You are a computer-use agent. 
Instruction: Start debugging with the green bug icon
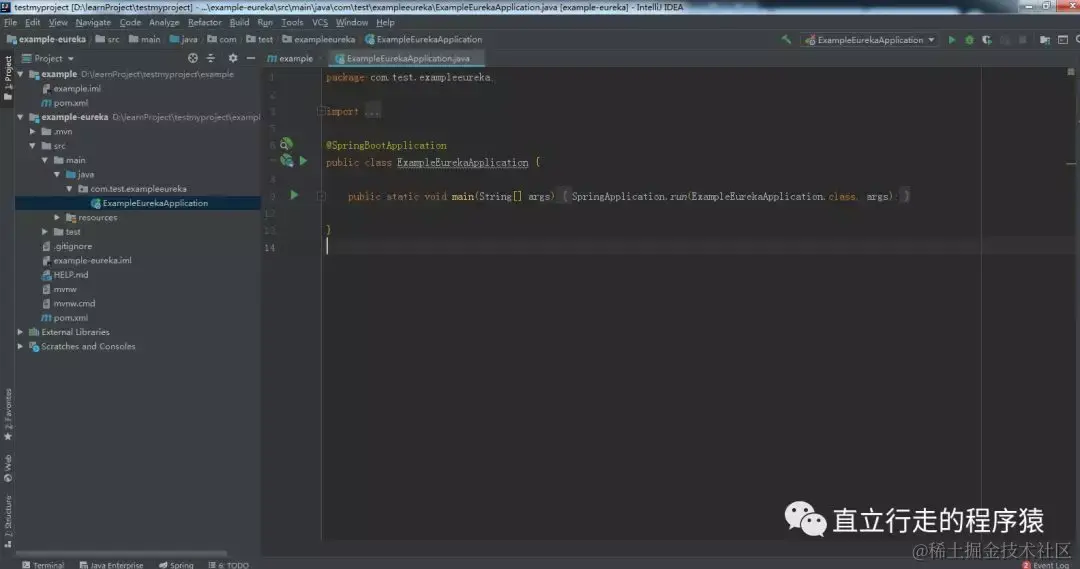tap(969, 40)
